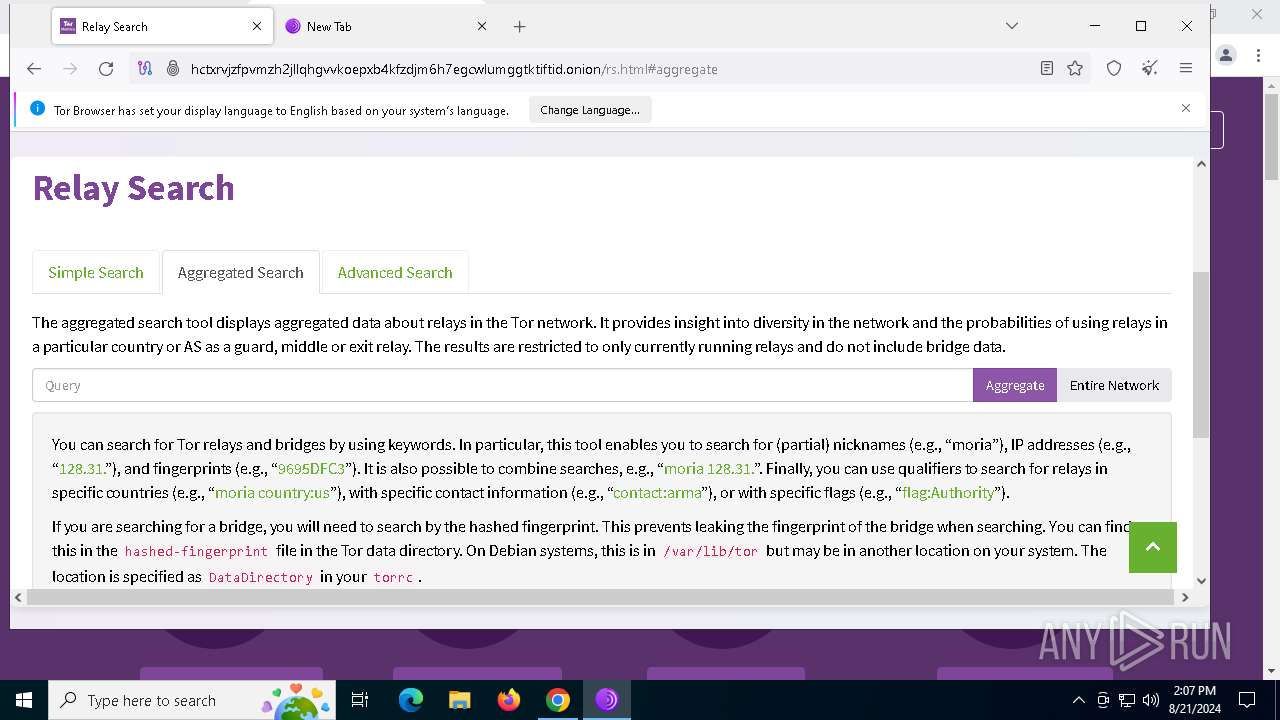
Task: Click the scroll right arrow of horizontal scrollbar
Action: pyautogui.click(x=1185, y=597)
